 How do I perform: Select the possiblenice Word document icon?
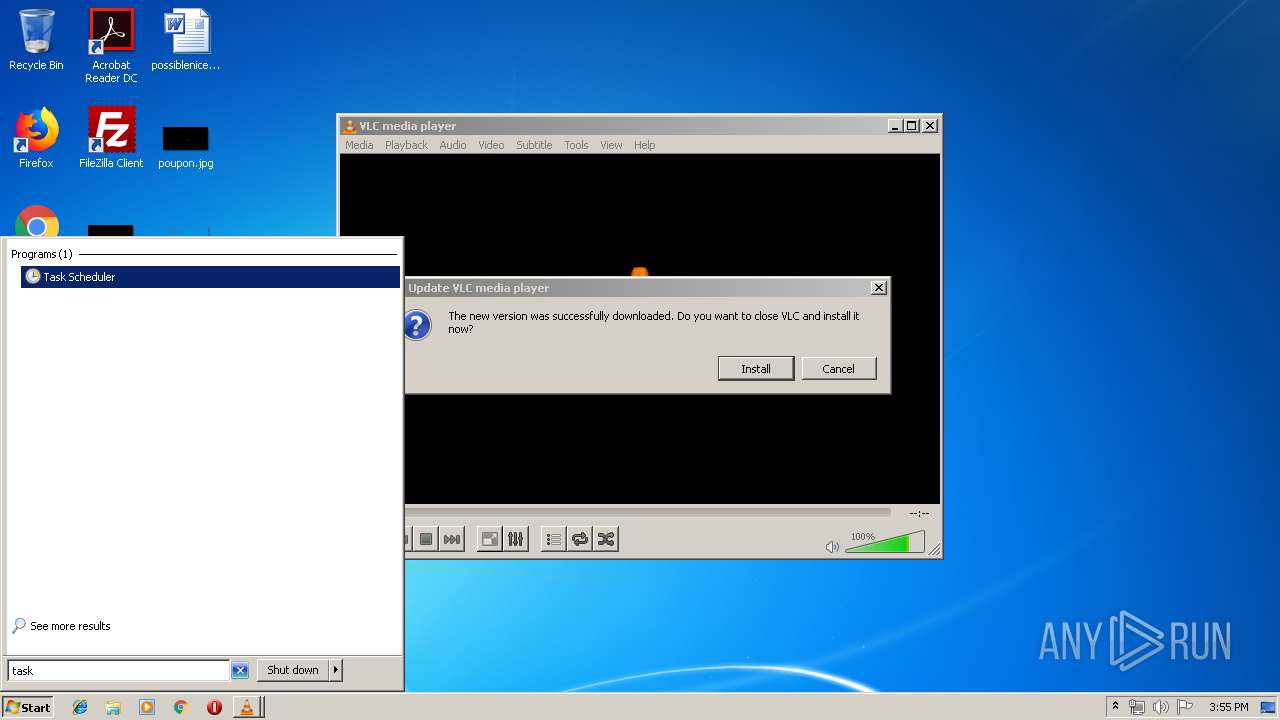click(186, 40)
